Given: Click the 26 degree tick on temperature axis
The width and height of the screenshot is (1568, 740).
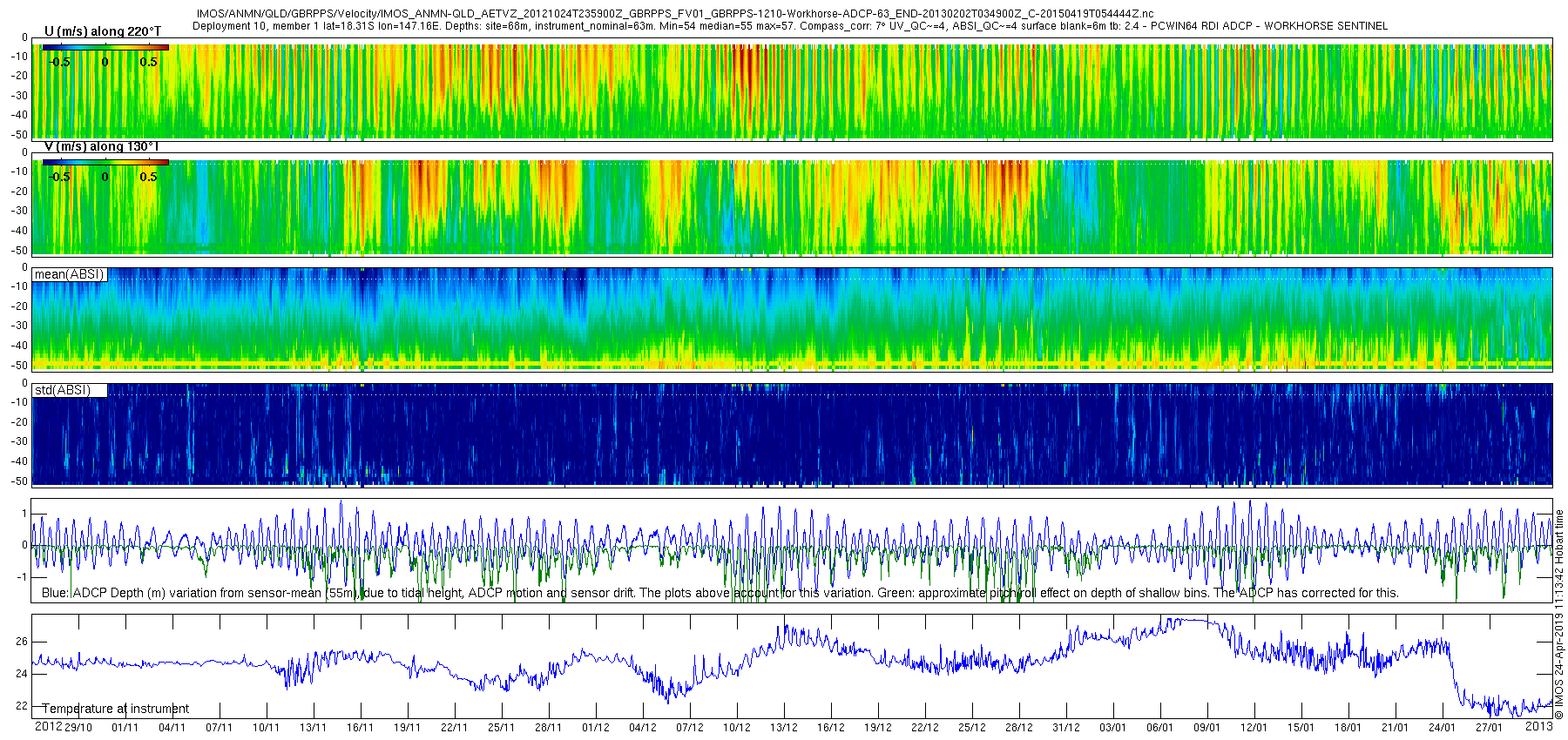Looking at the screenshot, I should 22,642.
